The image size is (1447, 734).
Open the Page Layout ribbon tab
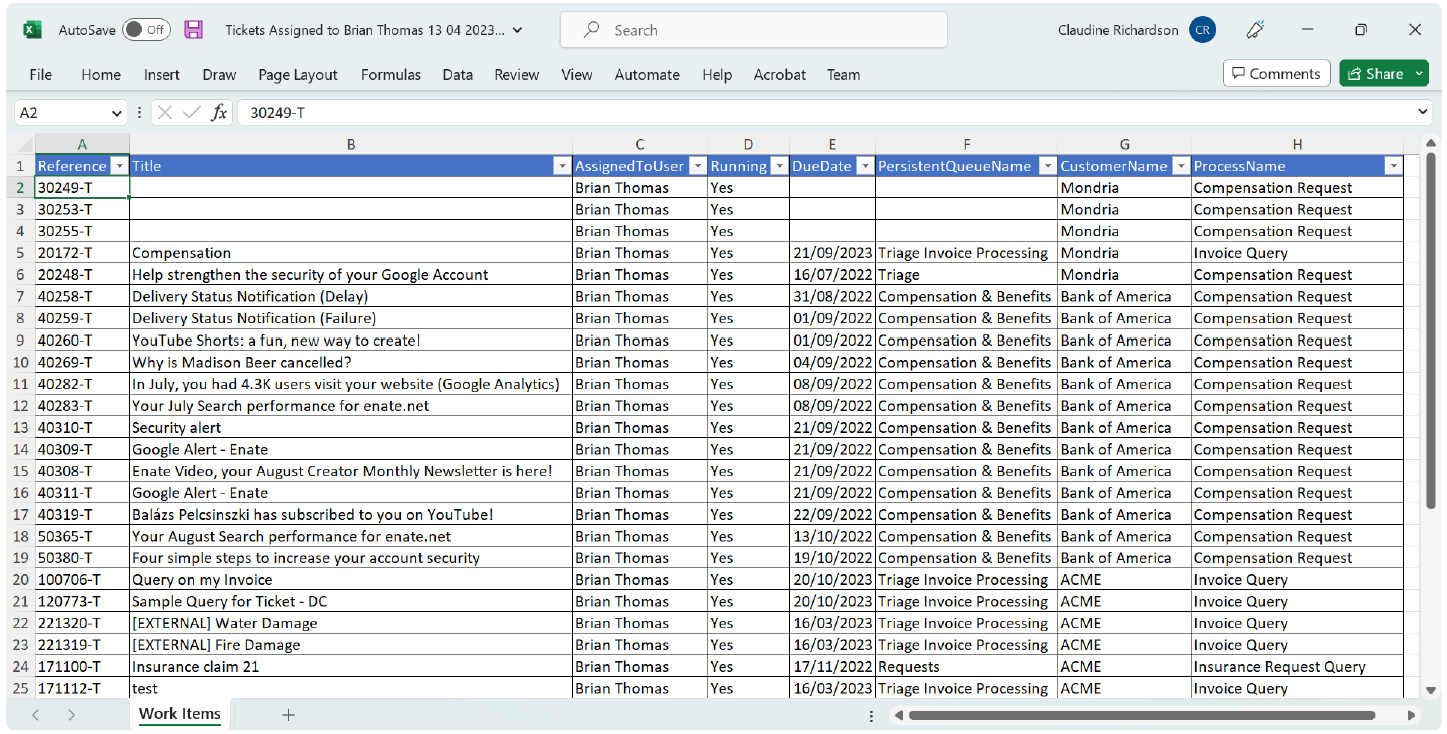click(x=298, y=75)
